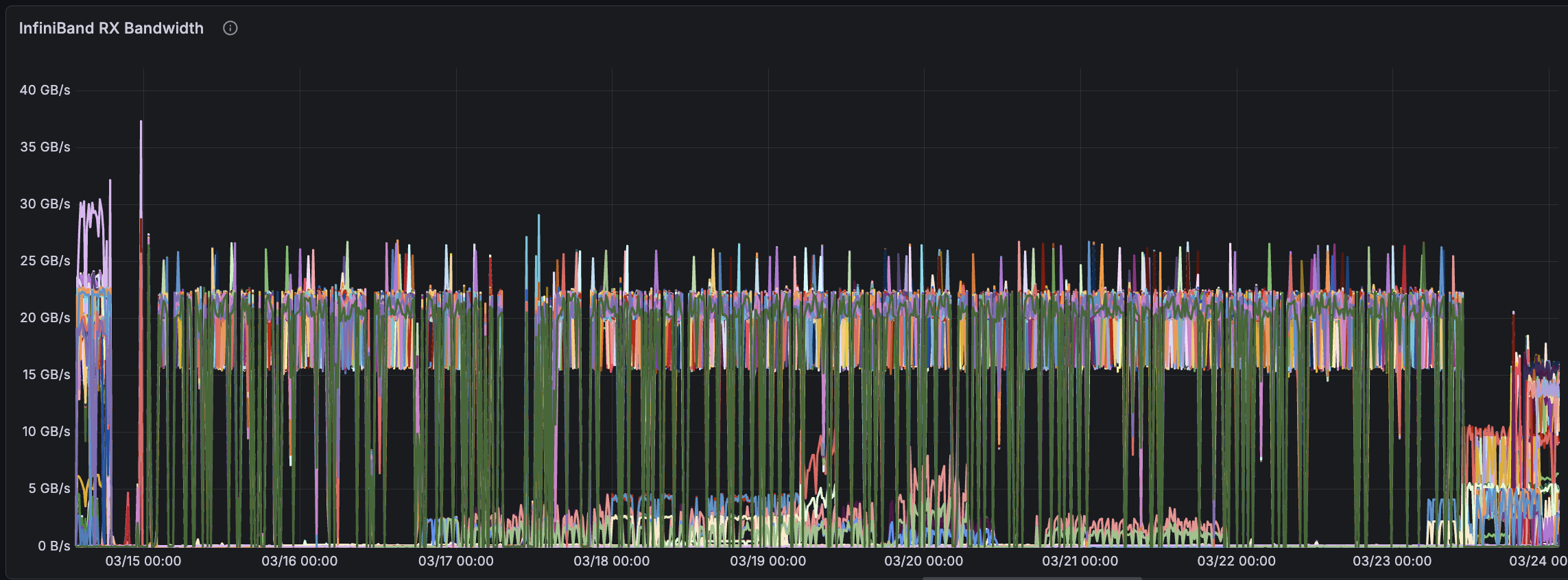Screen dimensions: 1568x580
Task: Click the 35 GB/s y-axis label
Action: [45, 147]
